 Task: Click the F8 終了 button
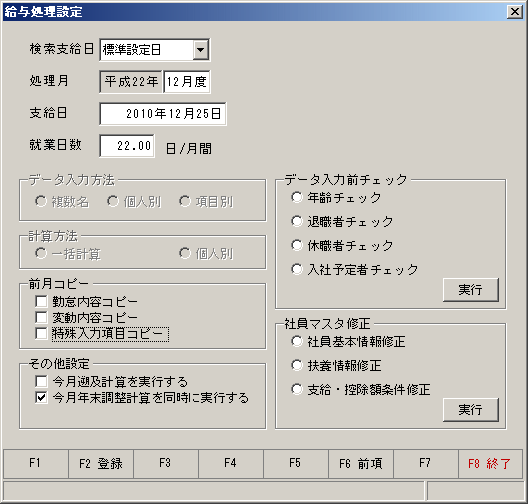490,463
